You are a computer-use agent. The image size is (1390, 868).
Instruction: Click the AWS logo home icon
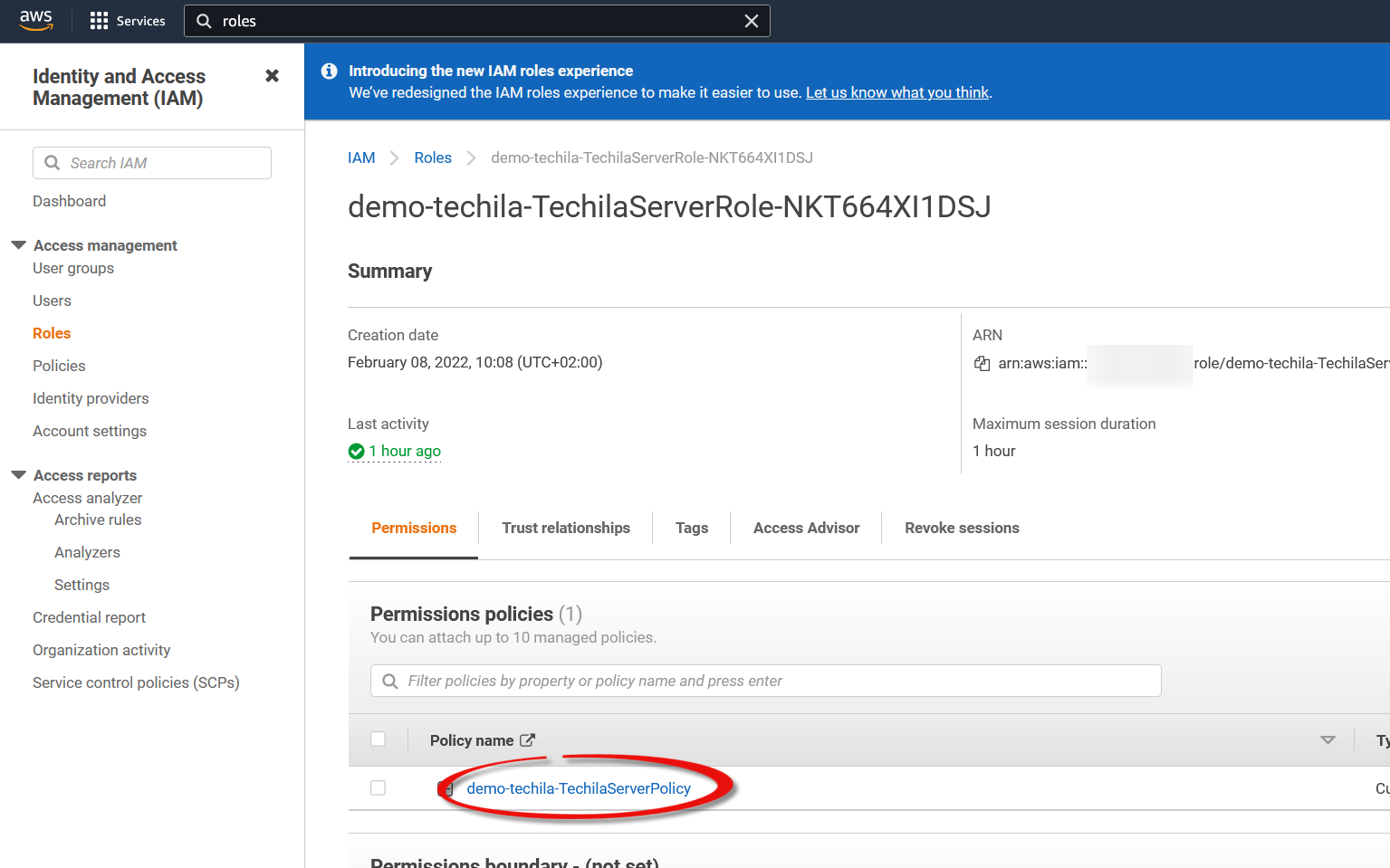(36, 20)
